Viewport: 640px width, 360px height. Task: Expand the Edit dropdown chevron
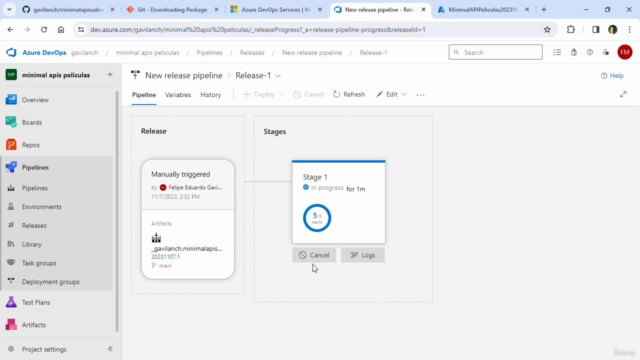(x=404, y=95)
